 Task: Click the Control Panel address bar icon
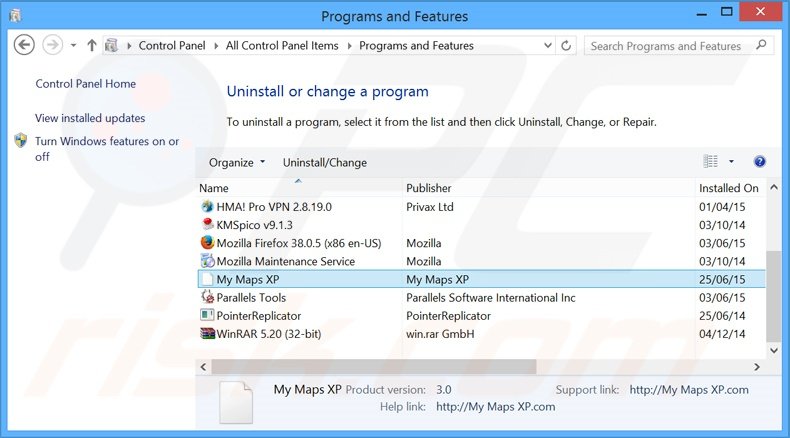pyautogui.click(x=111, y=45)
